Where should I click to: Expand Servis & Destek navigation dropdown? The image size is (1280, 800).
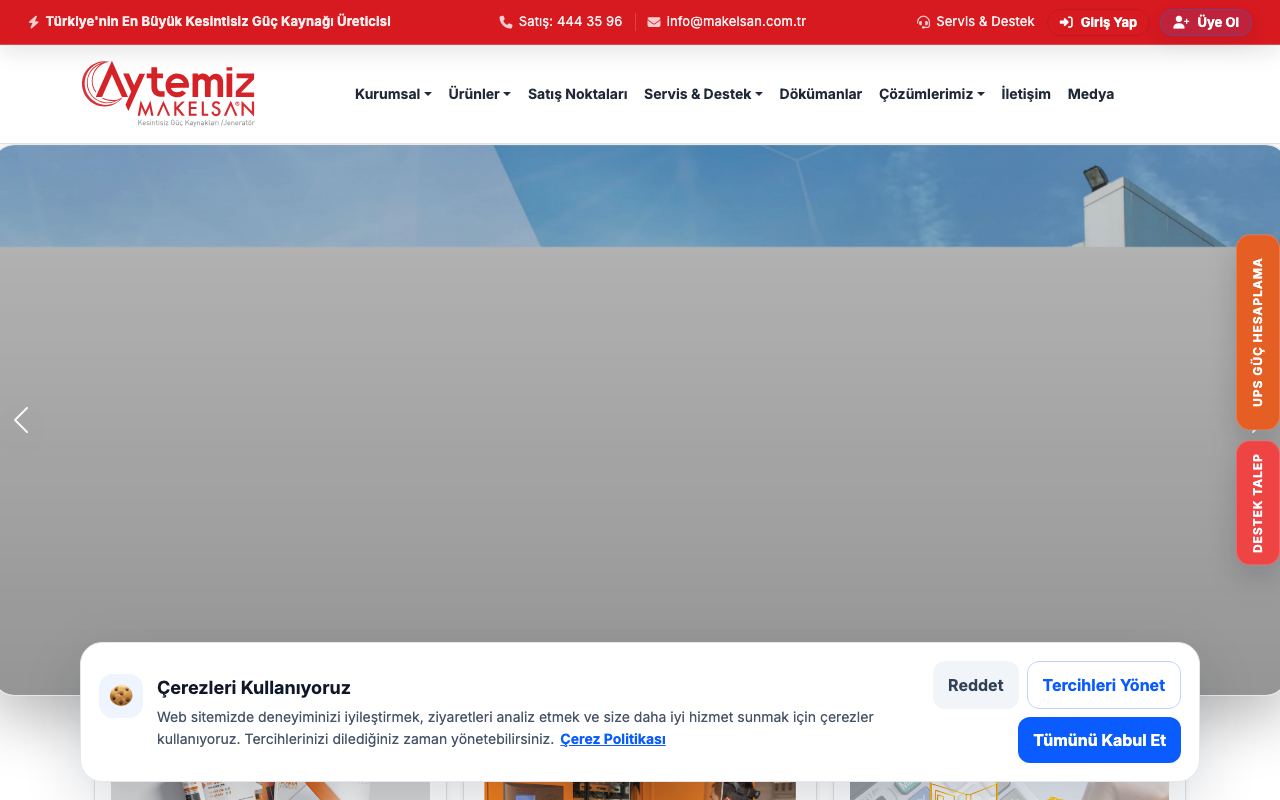click(703, 94)
